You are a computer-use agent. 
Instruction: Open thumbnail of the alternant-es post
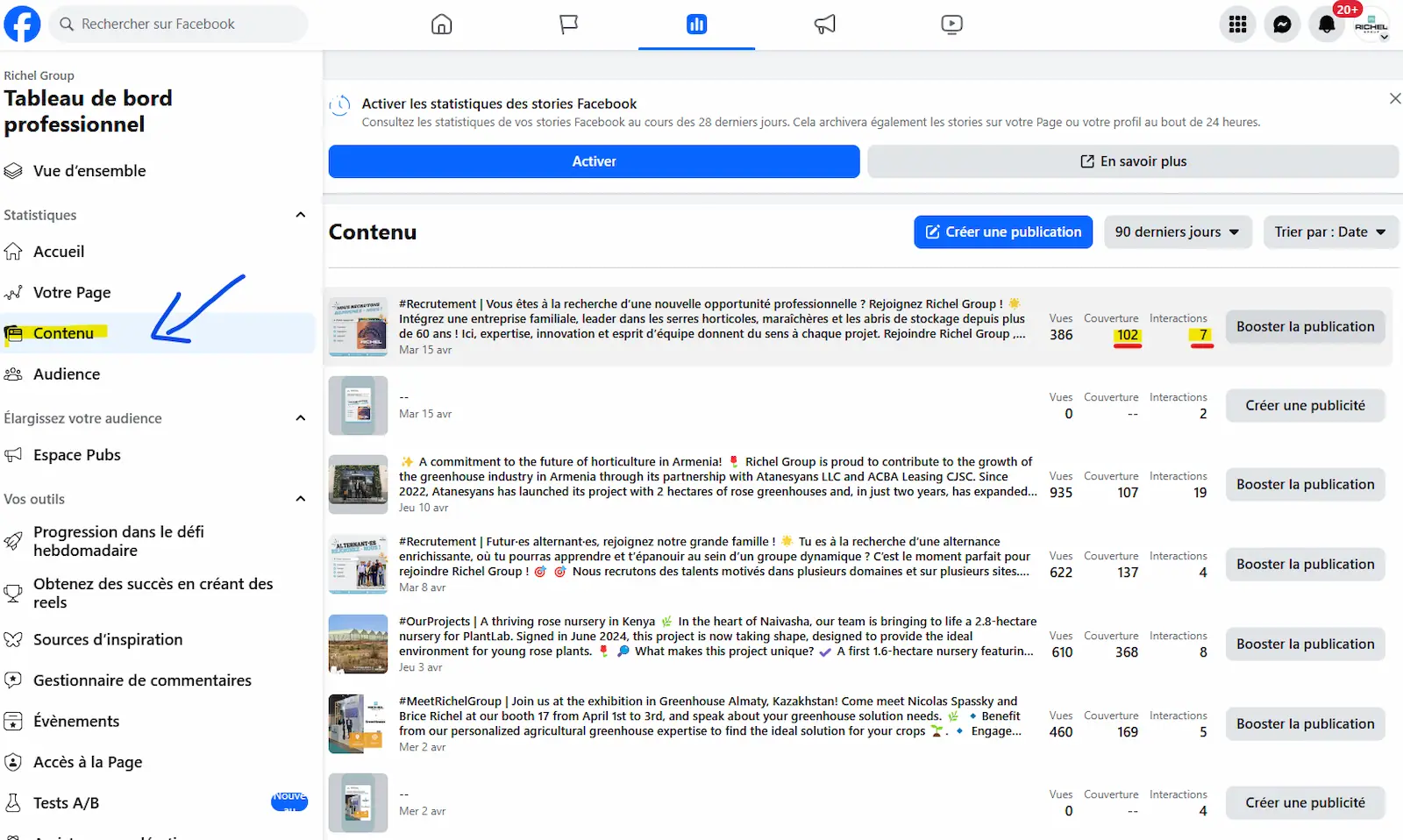(x=358, y=565)
